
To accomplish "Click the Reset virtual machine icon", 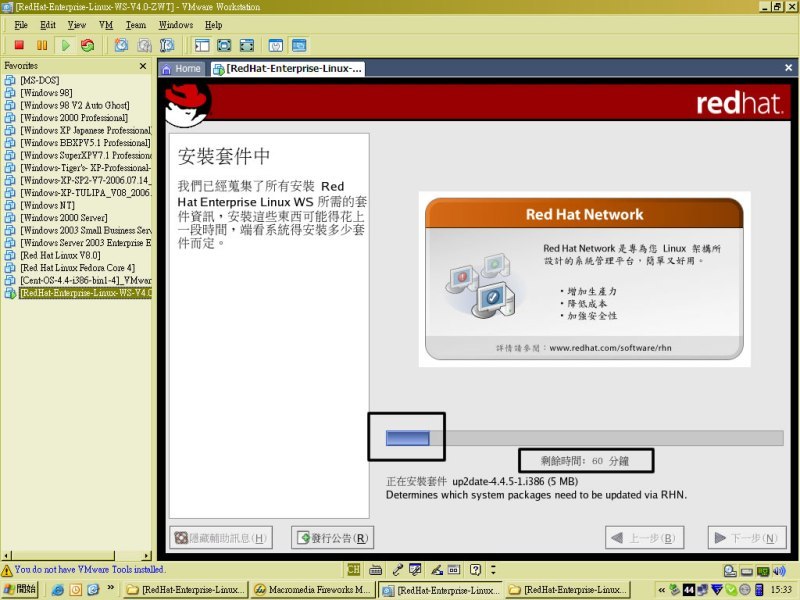I will pyautogui.click(x=88, y=45).
